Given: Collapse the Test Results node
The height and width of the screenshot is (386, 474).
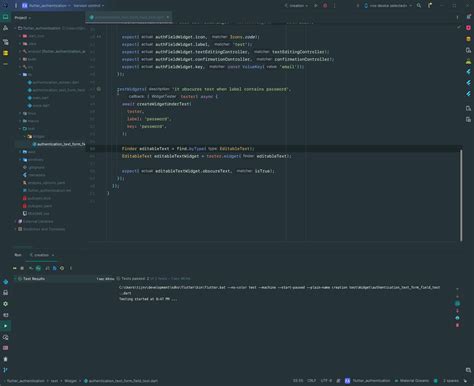Looking at the screenshot, I should click(x=15, y=278).
